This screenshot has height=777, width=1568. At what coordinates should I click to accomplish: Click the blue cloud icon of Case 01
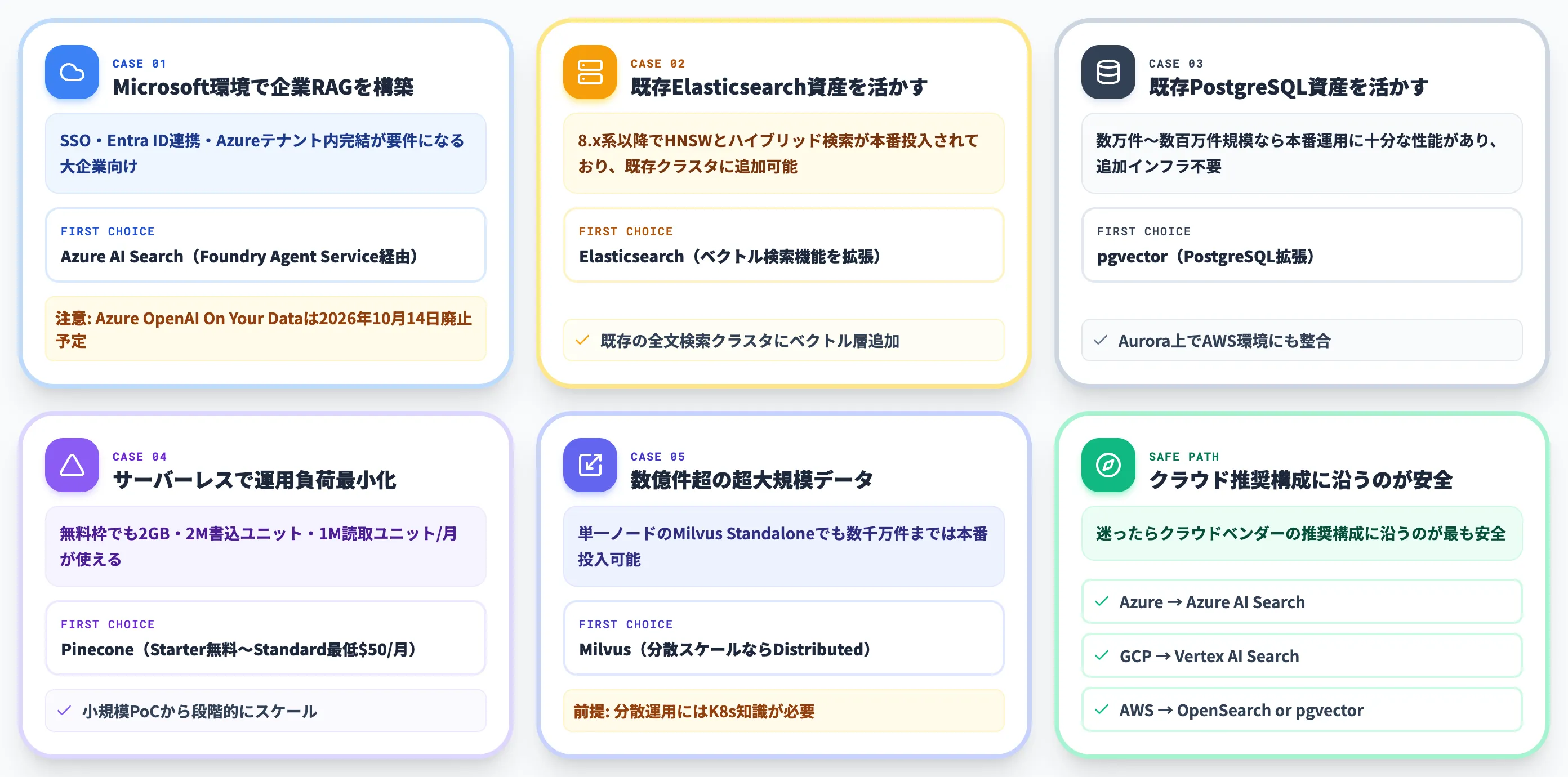[72, 72]
